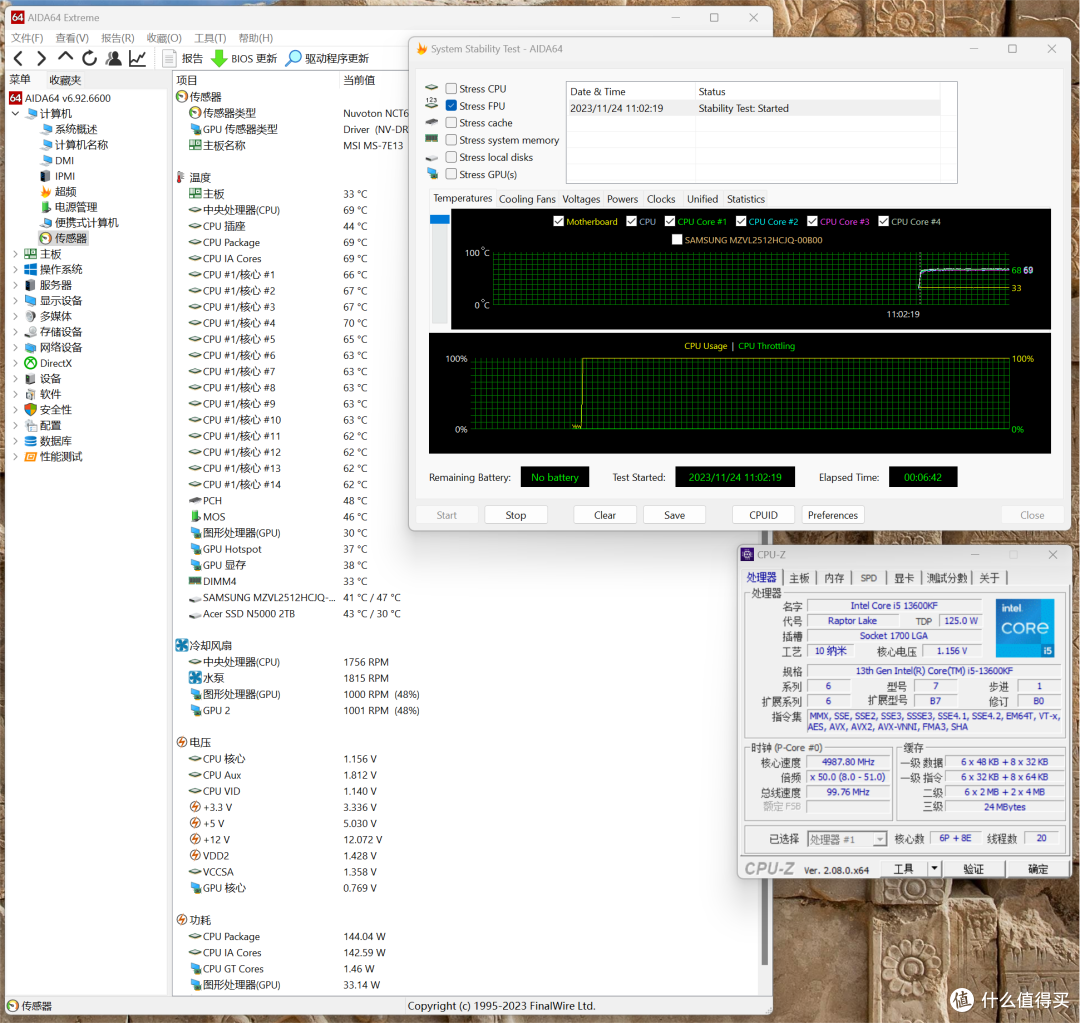1080x1023 pixels.
Task: Click the 电压 voltage section icon
Action: coord(182,742)
